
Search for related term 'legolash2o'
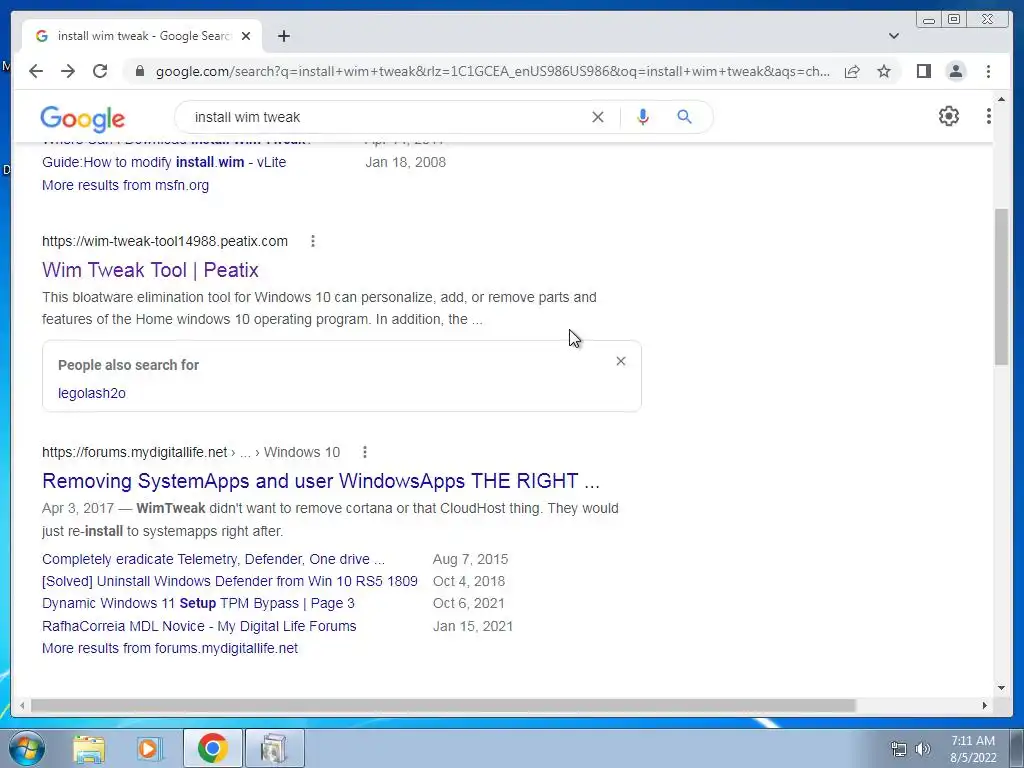(x=91, y=393)
